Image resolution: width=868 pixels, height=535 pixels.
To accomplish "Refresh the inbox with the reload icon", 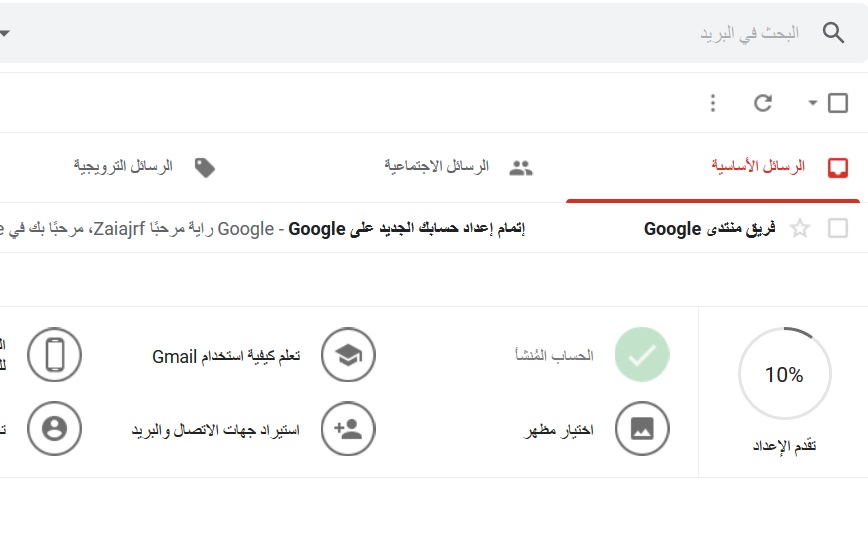I will coord(763,103).
